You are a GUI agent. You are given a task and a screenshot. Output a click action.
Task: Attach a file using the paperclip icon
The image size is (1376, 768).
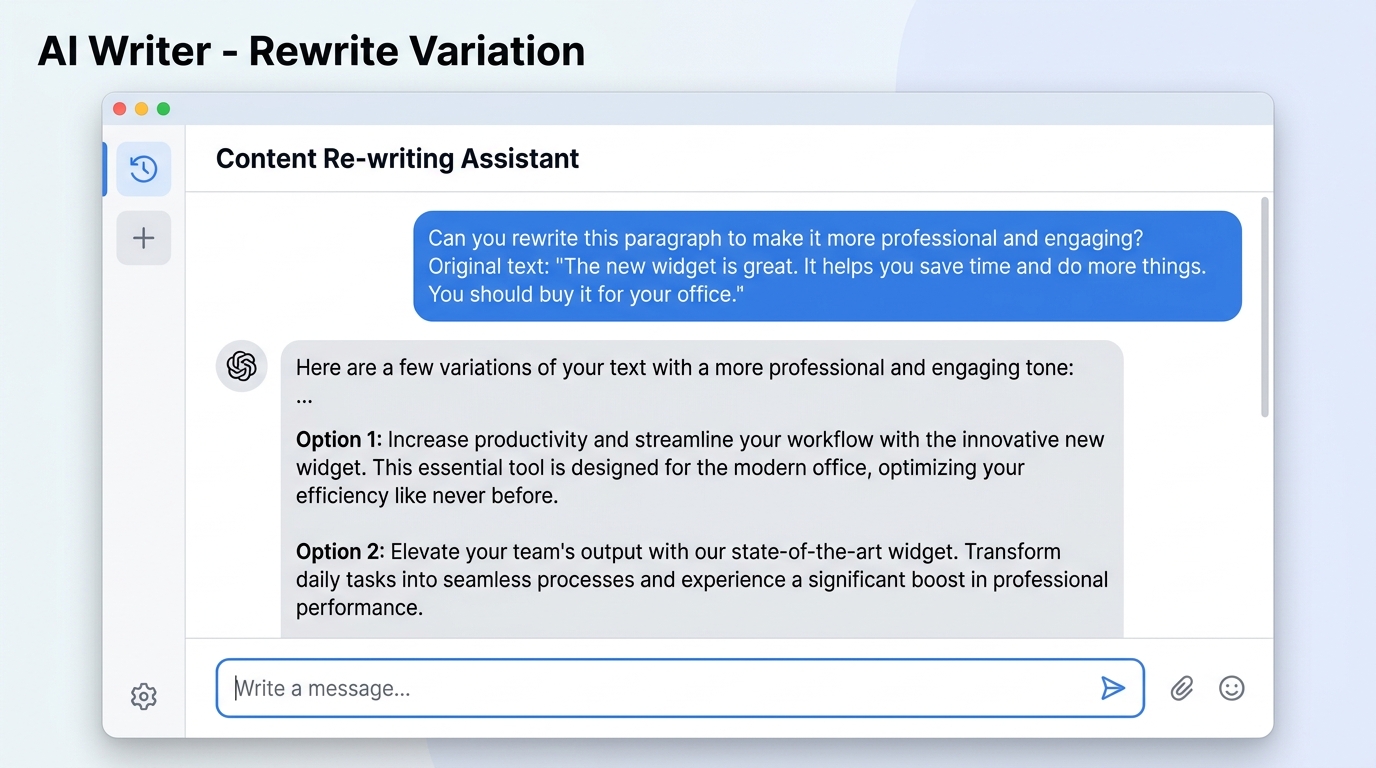1182,688
